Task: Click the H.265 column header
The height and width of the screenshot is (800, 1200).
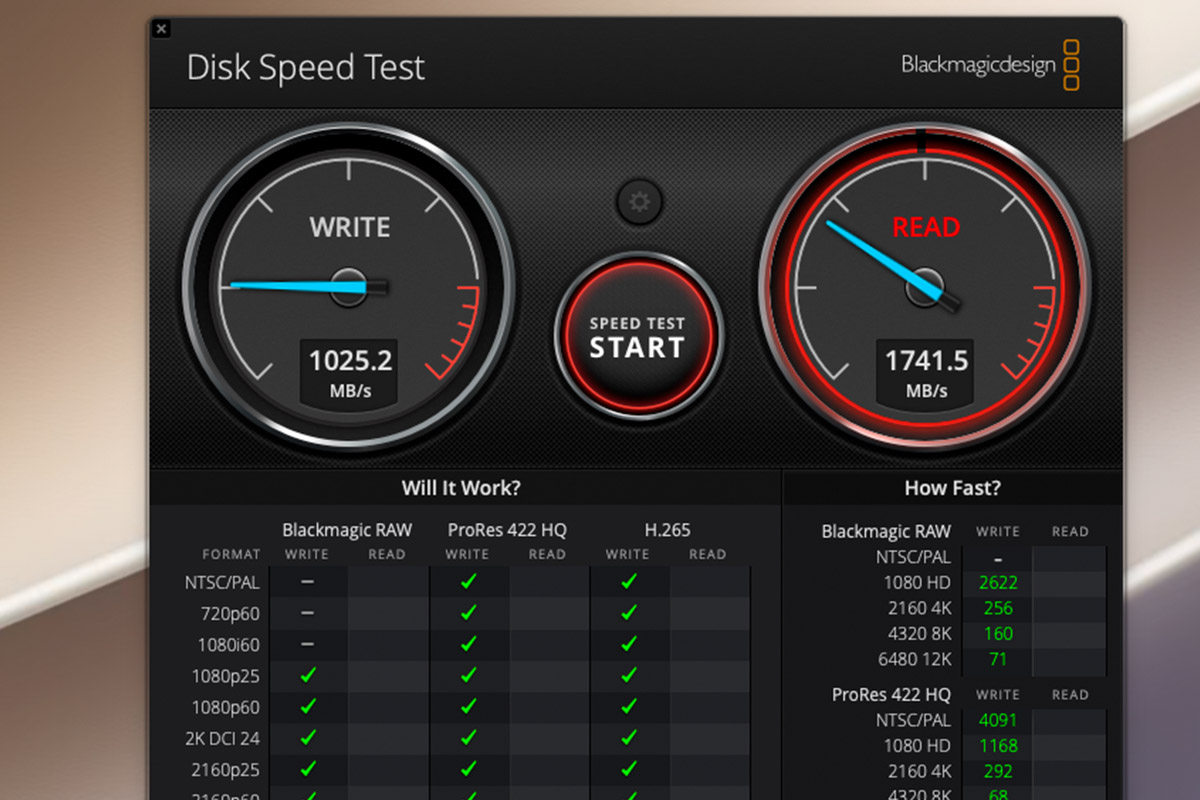Action: [668, 530]
